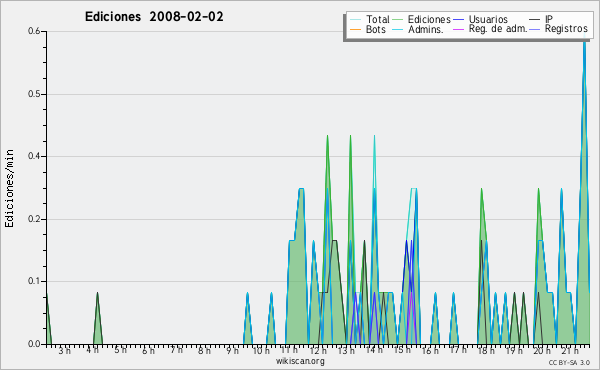Click the '17 h' x-axis label
This screenshot has width=600, height=370.
[x=458, y=350]
